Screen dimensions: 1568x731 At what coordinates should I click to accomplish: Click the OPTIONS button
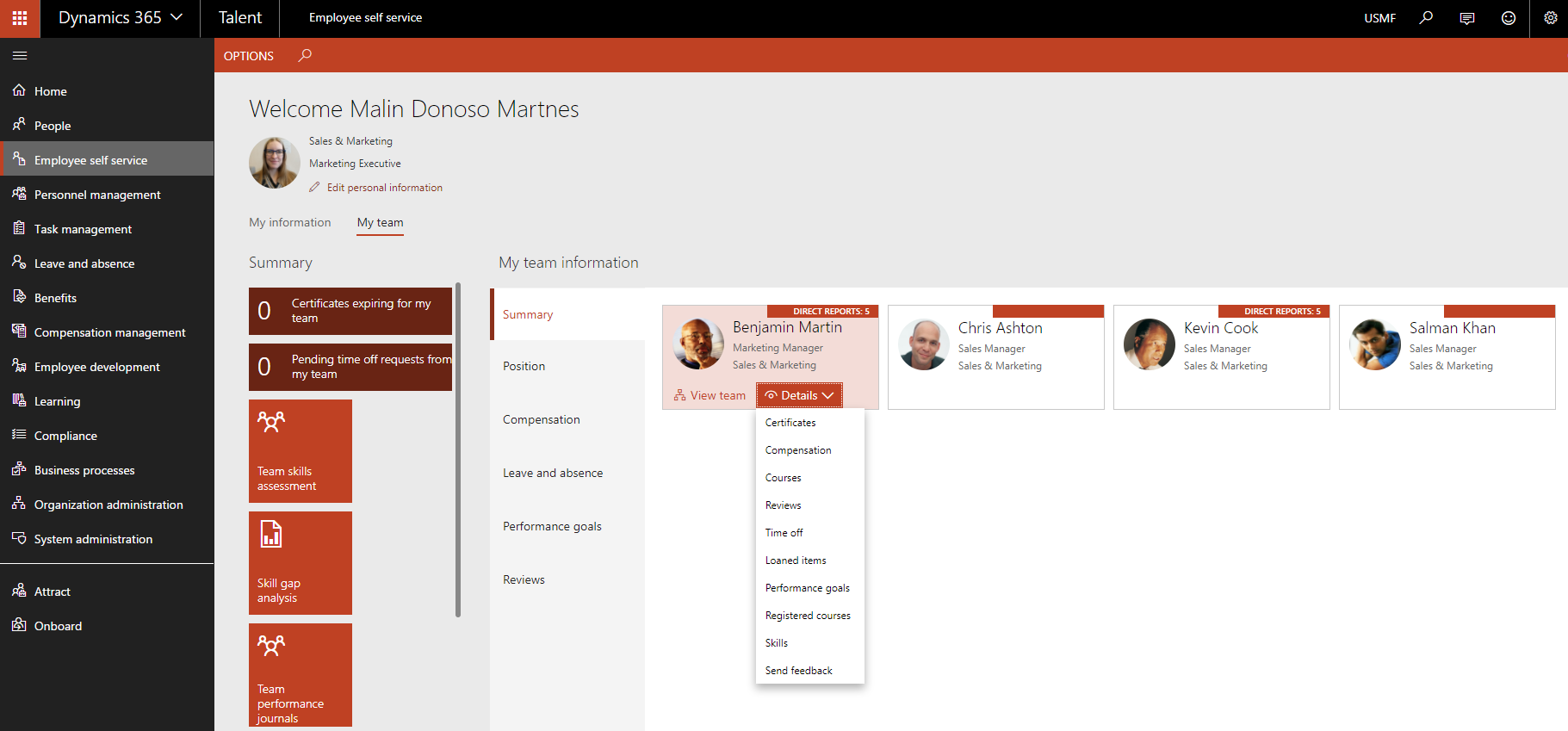pyautogui.click(x=249, y=56)
